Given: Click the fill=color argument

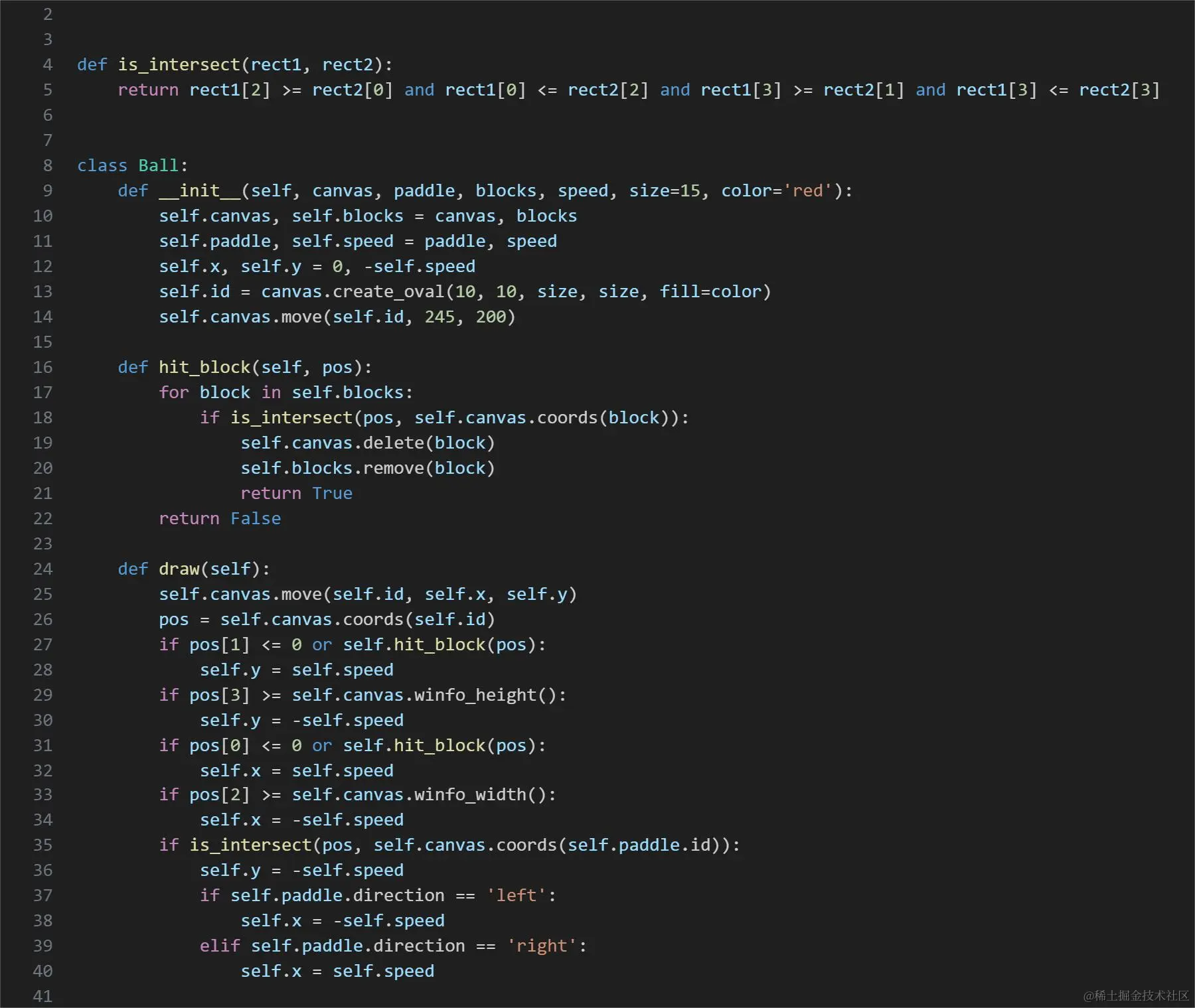Looking at the screenshot, I should click(710, 292).
